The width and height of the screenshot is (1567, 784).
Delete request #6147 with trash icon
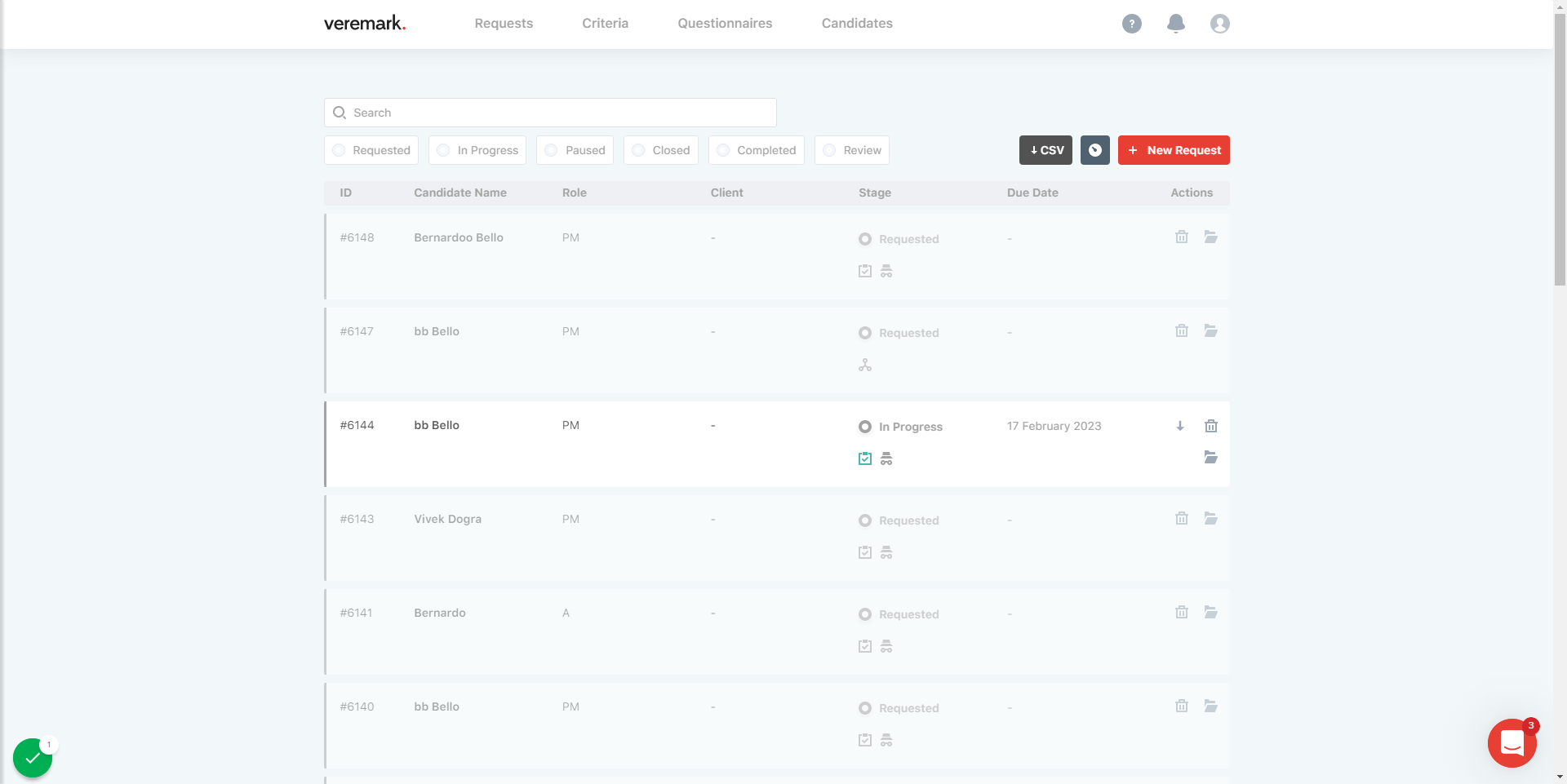pyautogui.click(x=1181, y=330)
